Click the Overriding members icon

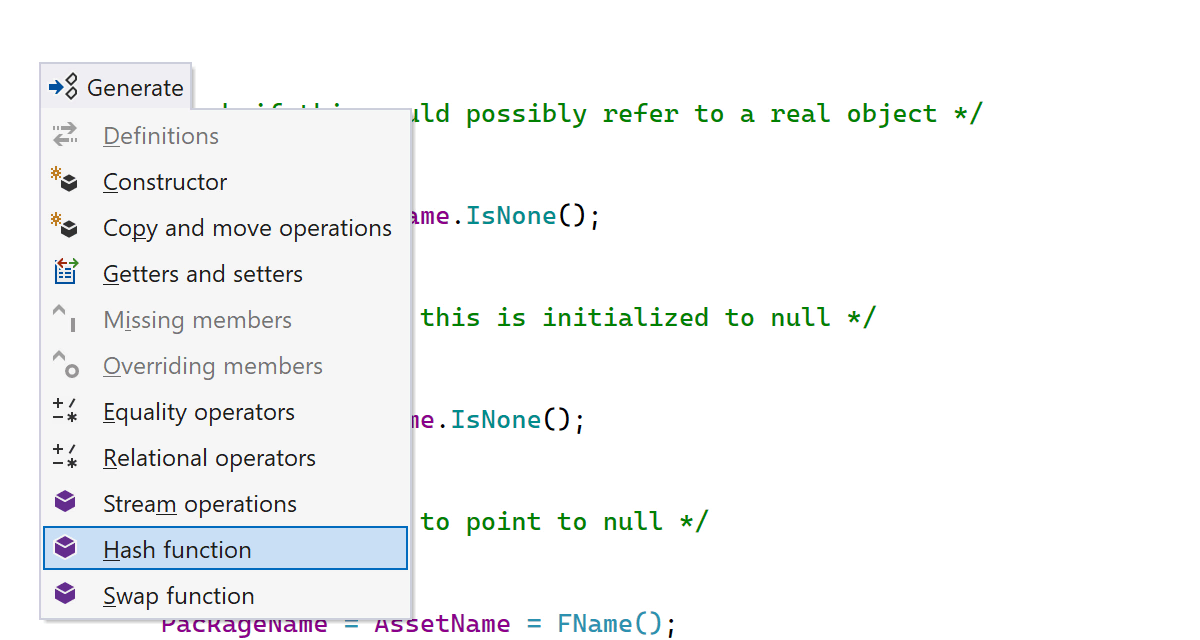66,365
